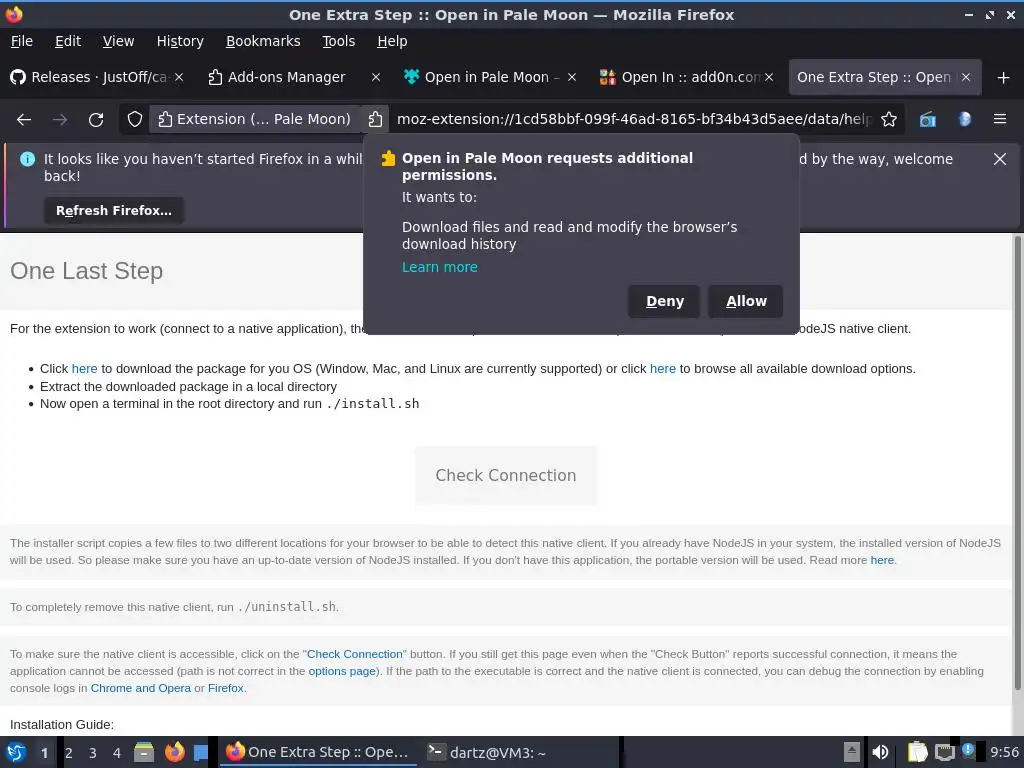Screen dimensions: 1024x768
Task: Click the taskbar clock
Action: (1004, 752)
